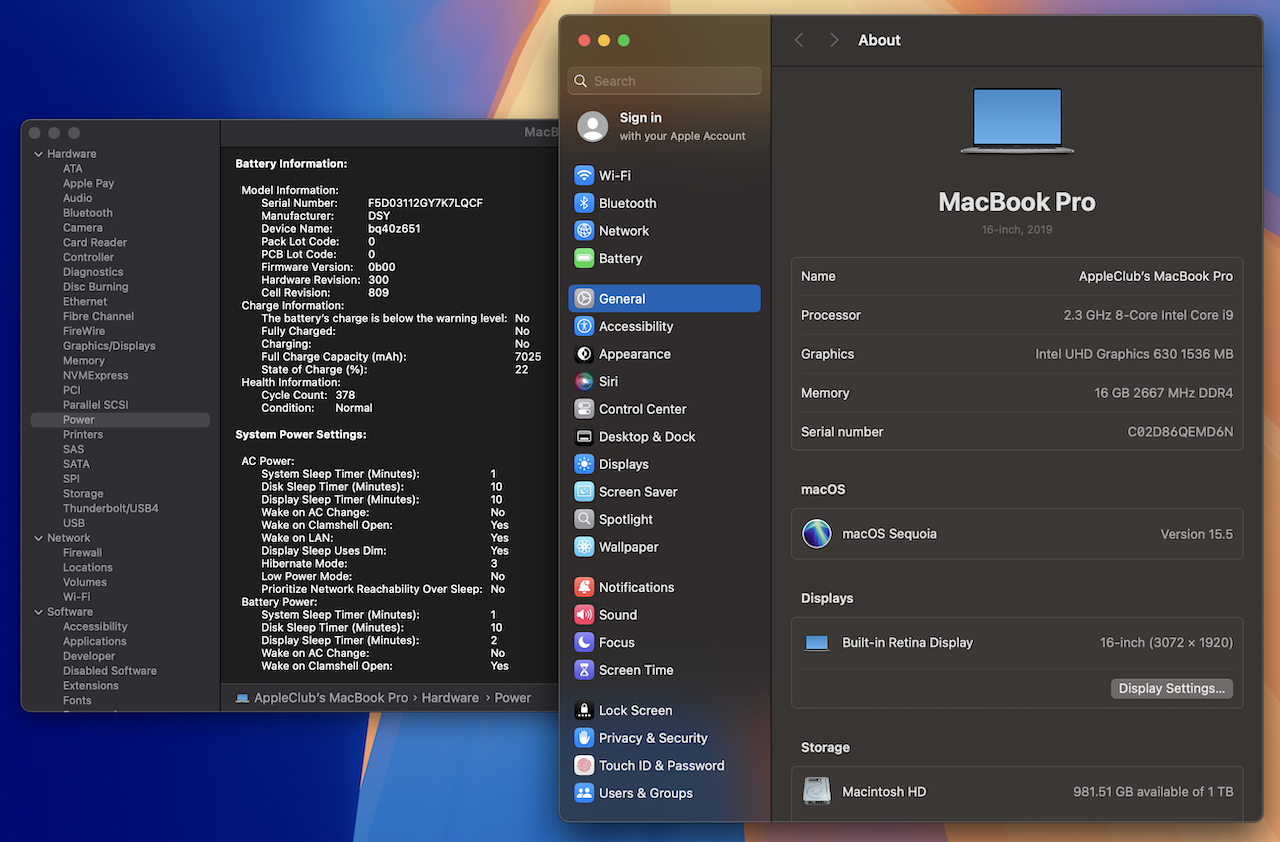Open the Accessibility icon in System Settings
Image resolution: width=1280 pixels, height=842 pixels.
click(x=584, y=326)
